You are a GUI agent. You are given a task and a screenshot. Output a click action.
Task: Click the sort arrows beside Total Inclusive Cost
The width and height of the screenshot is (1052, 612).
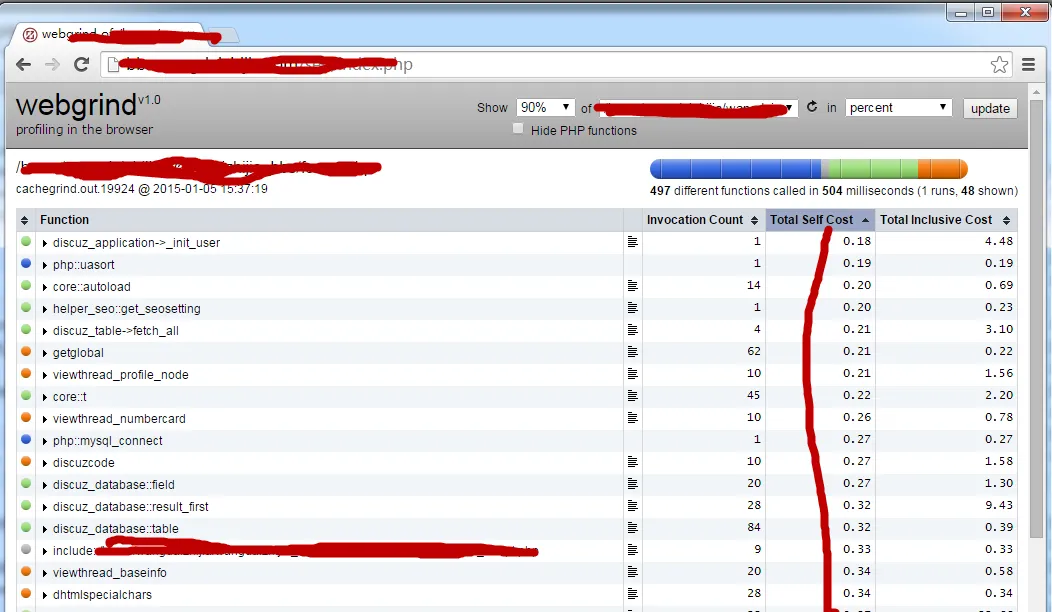click(1006, 220)
